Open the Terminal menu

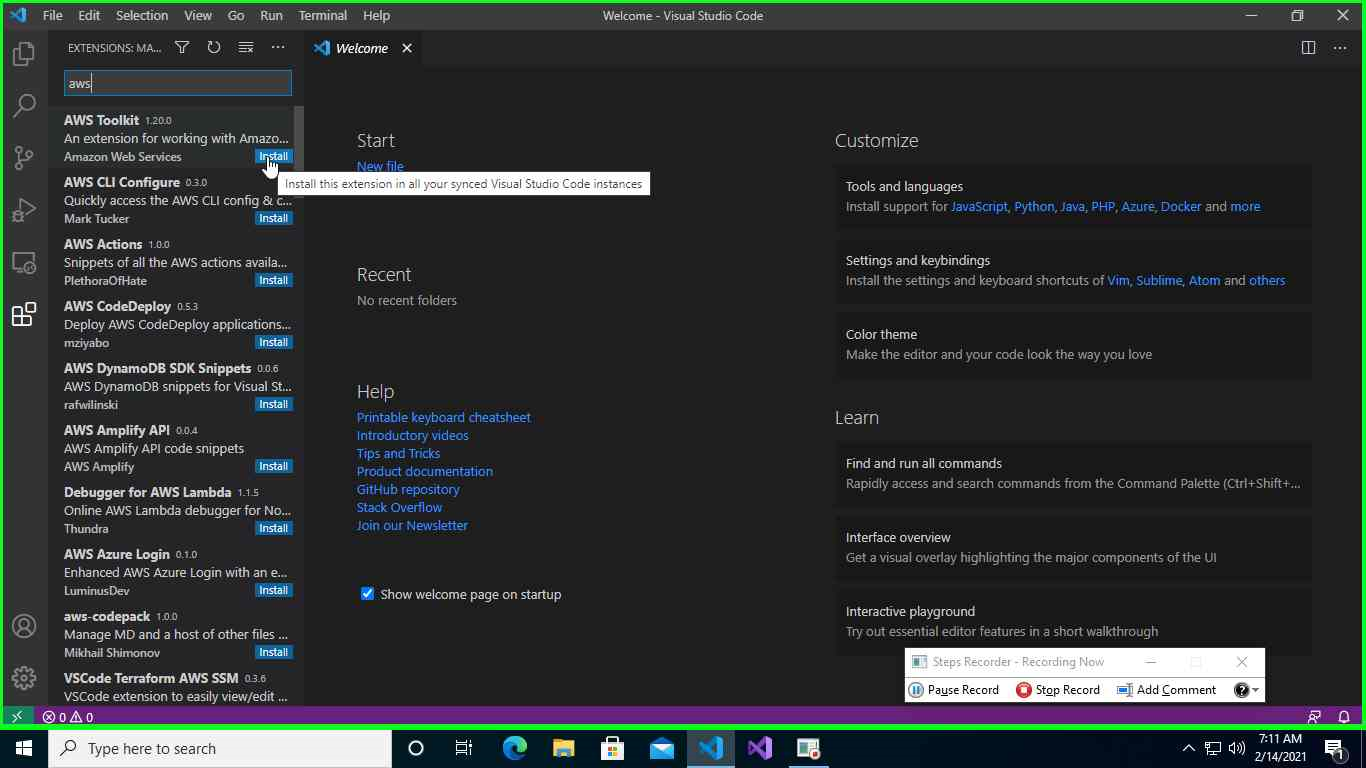point(323,16)
